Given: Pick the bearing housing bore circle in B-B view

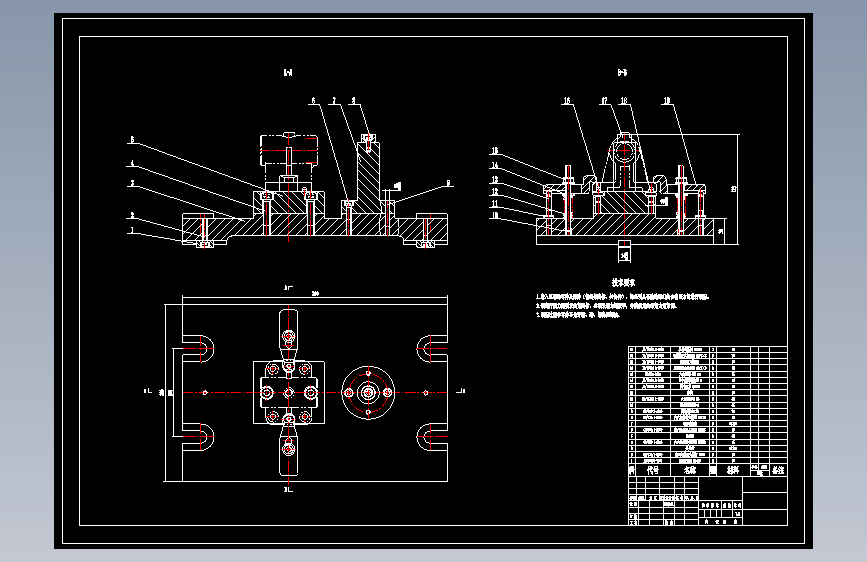Looking at the screenshot, I should click(624, 150).
